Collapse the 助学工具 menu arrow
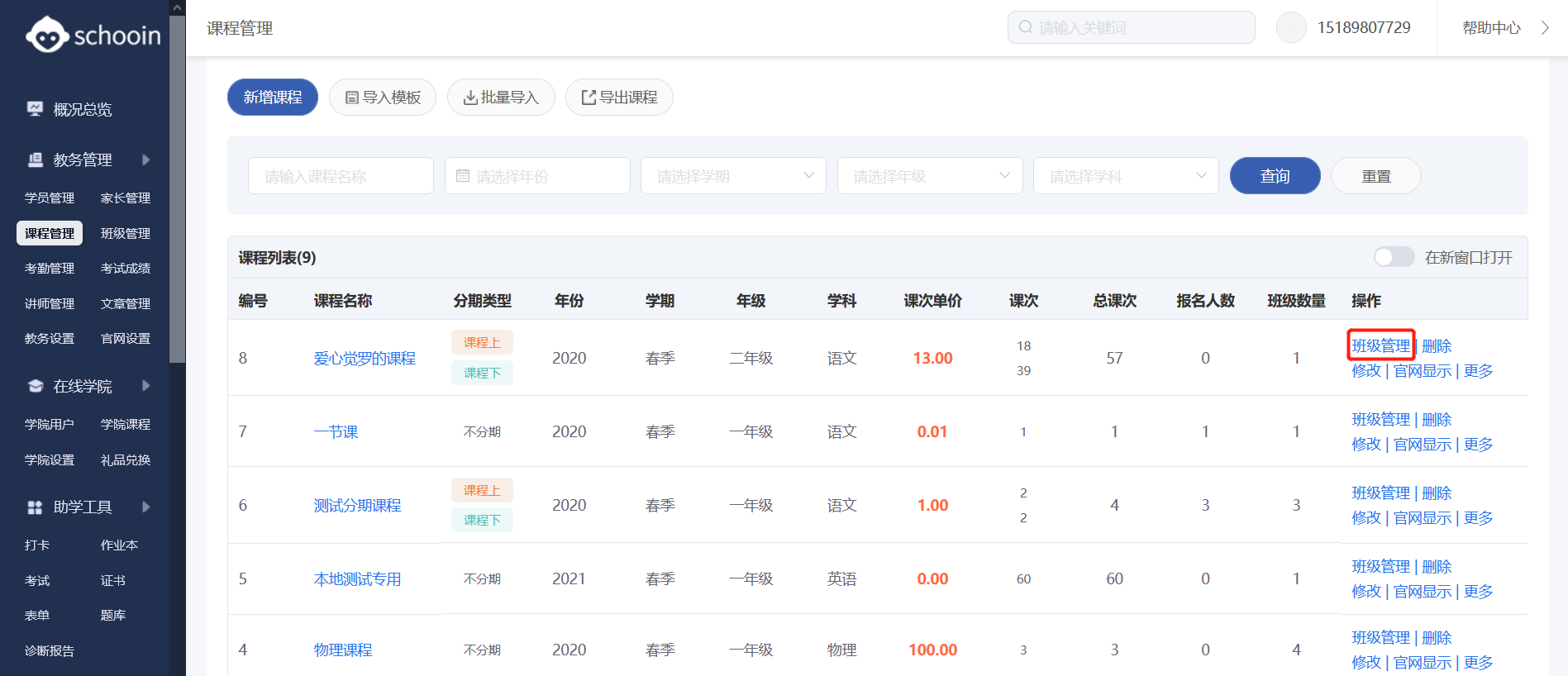This screenshot has height=676, width=1568. click(146, 507)
